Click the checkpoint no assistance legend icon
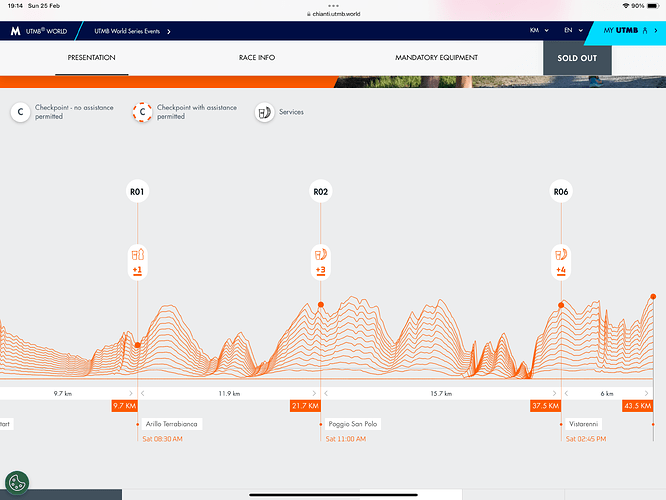666x500 pixels. [x=20, y=112]
